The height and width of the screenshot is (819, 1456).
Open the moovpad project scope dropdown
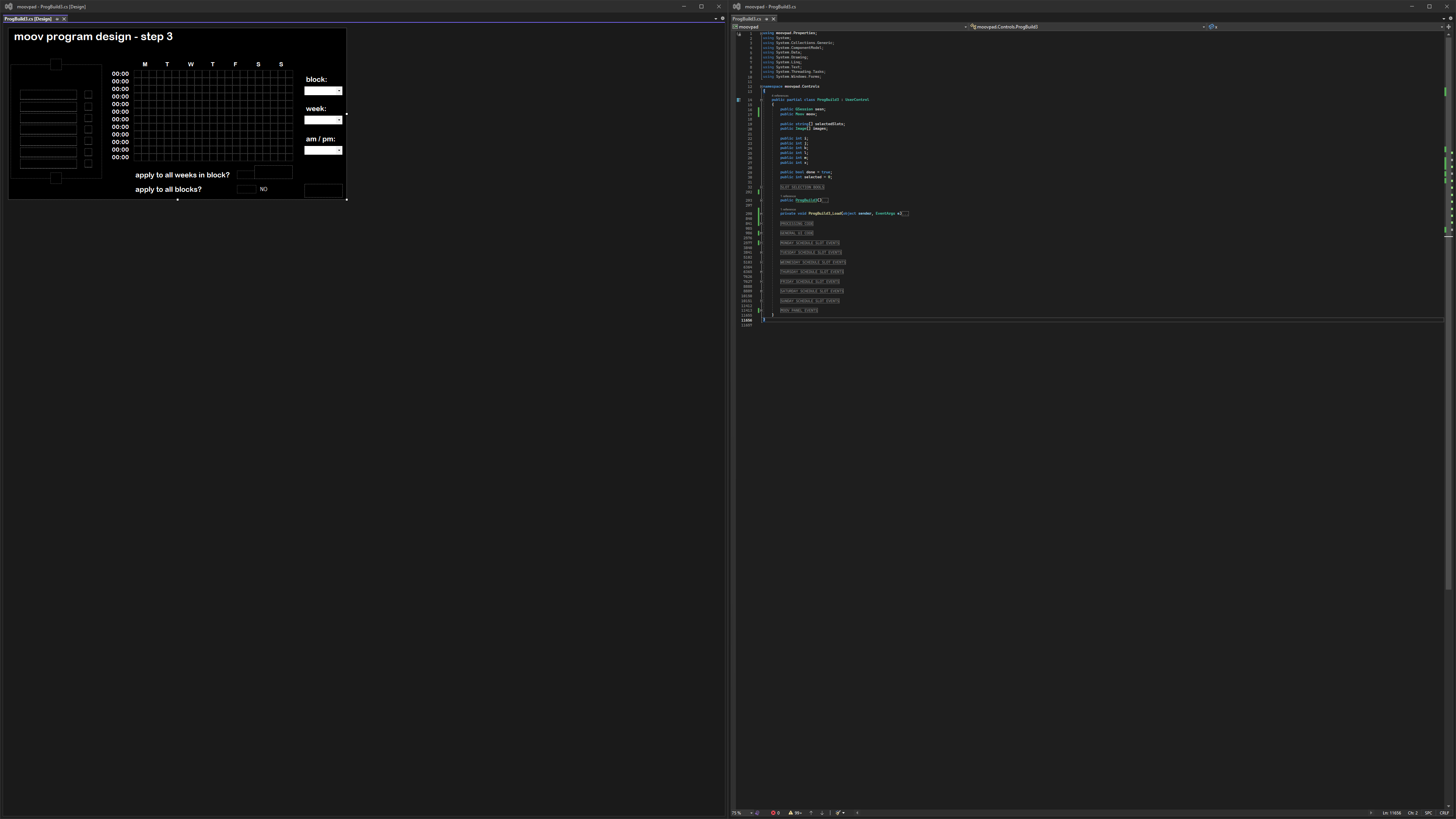(849, 27)
